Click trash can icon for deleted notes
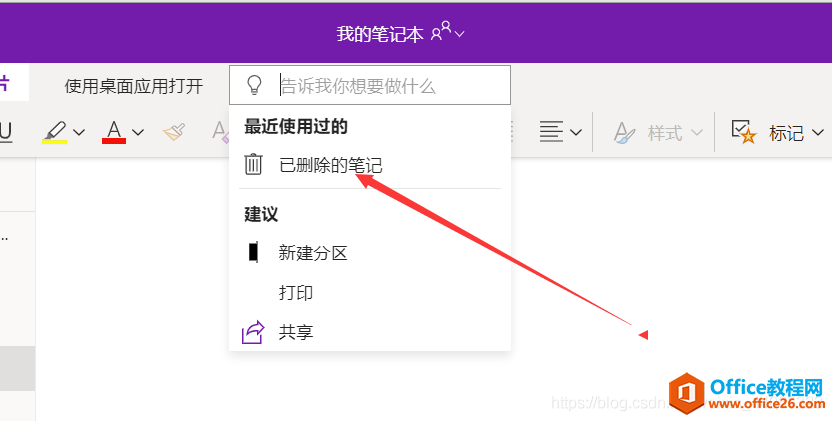 coord(253,164)
